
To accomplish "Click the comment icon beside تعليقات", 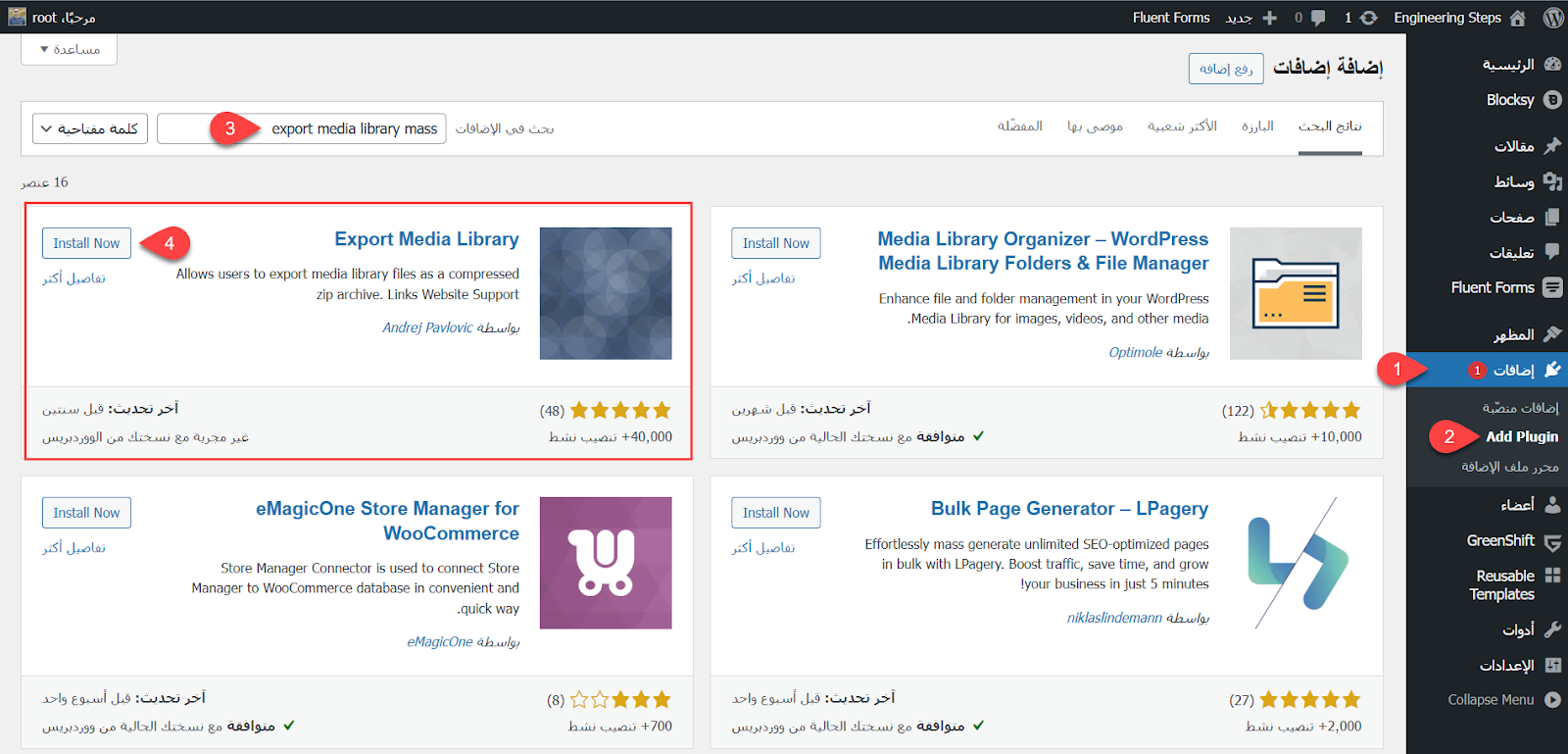I will coord(1552,252).
